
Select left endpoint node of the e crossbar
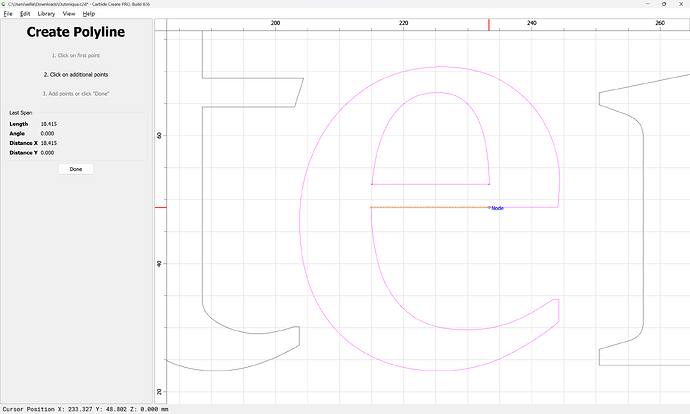click(x=371, y=184)
